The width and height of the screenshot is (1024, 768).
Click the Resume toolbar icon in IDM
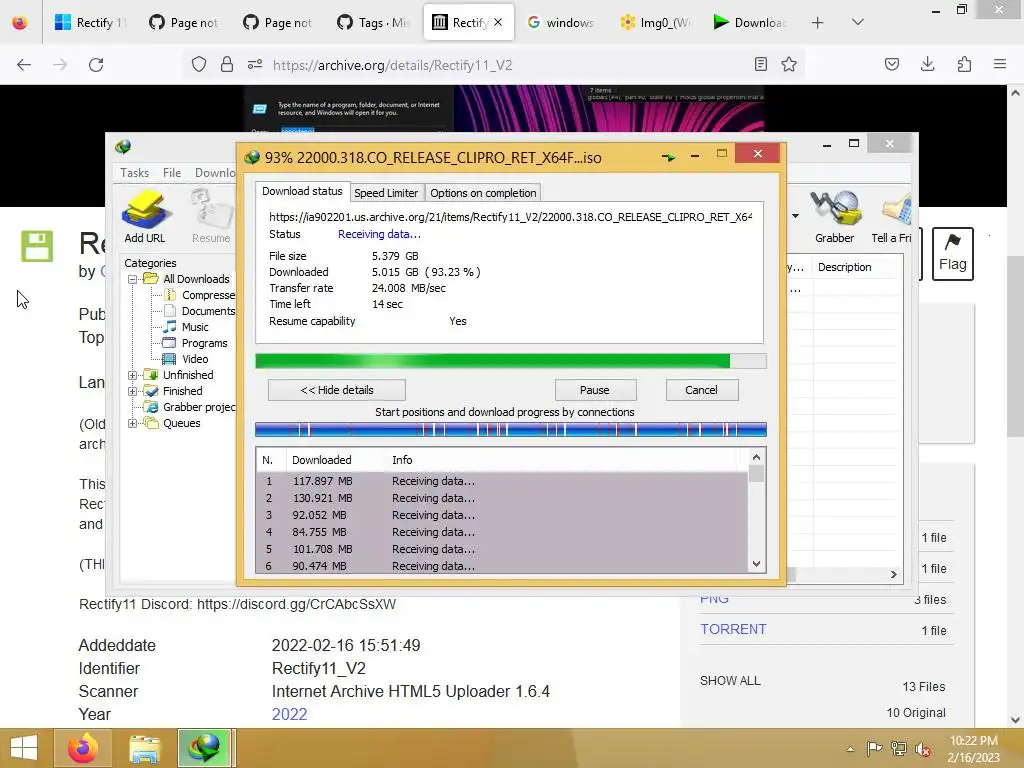point(211,216)
